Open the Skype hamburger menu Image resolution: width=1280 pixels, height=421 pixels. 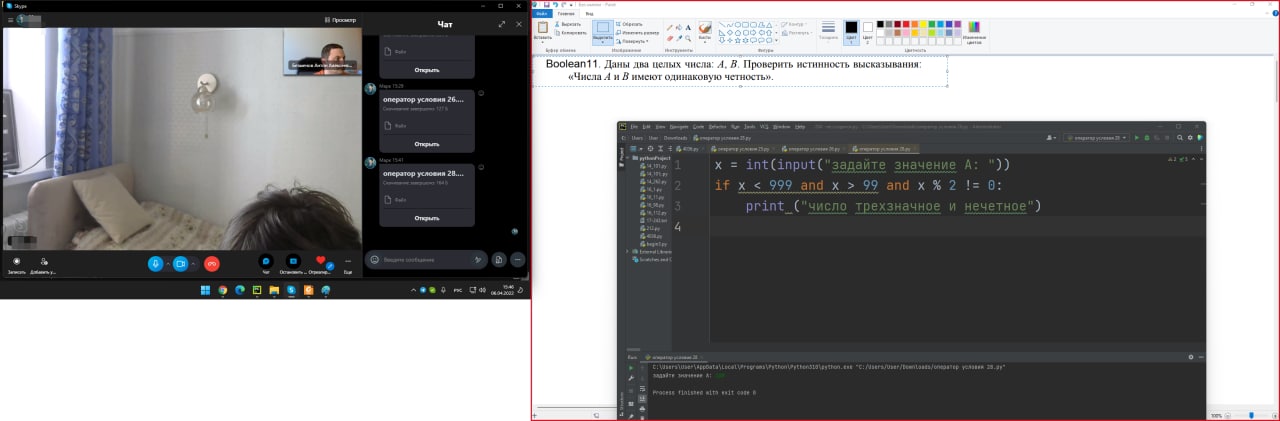tap(8, 20)
